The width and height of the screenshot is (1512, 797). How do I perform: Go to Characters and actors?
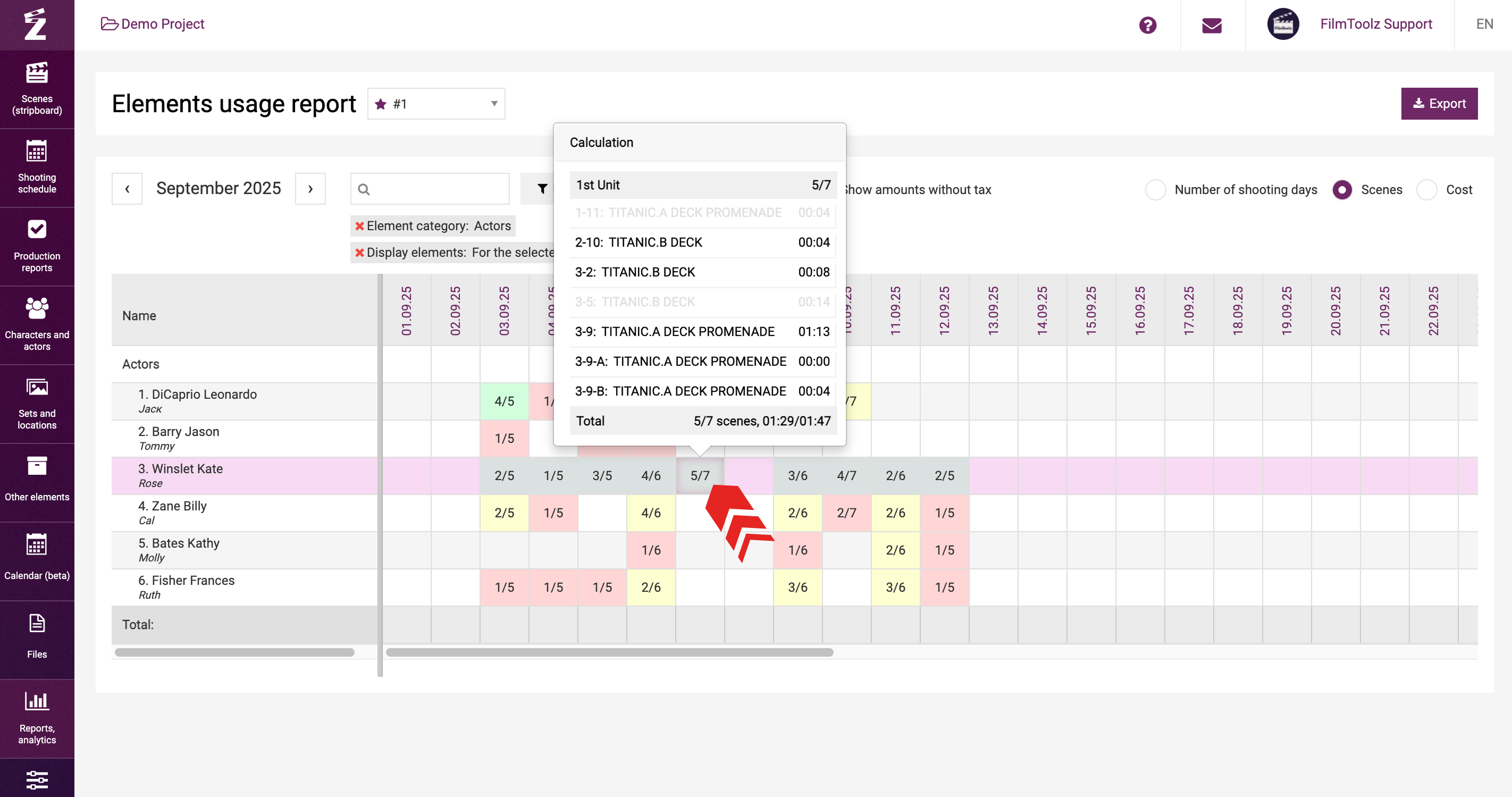(37, 324)
